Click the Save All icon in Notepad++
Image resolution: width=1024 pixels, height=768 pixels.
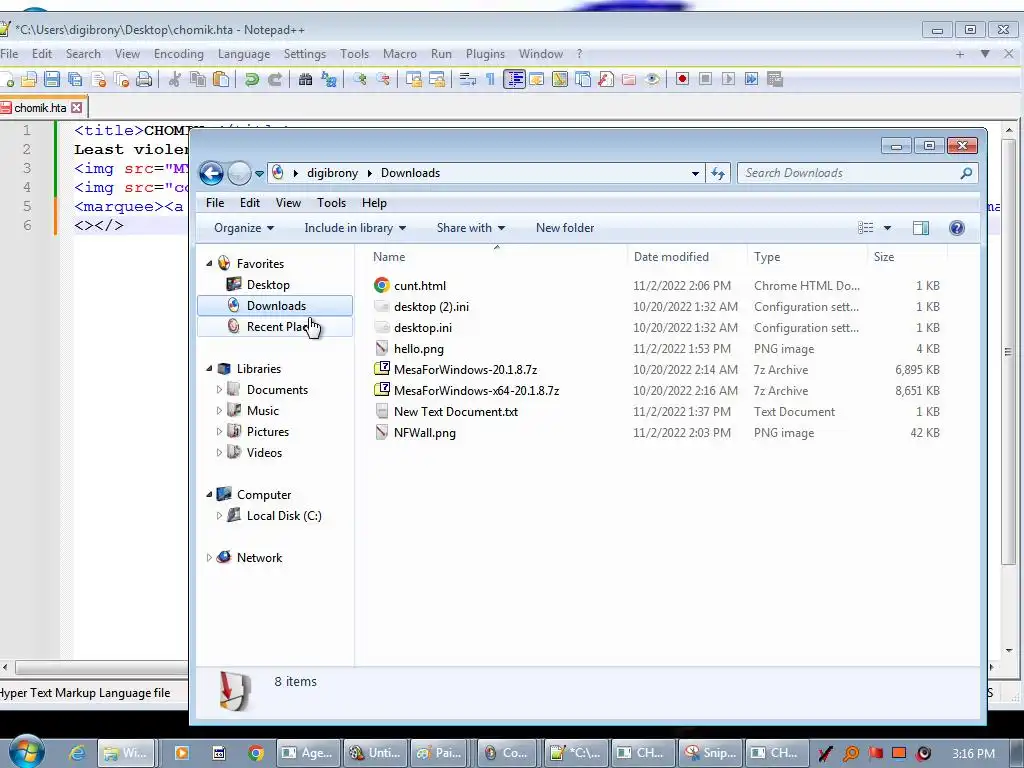75,79
